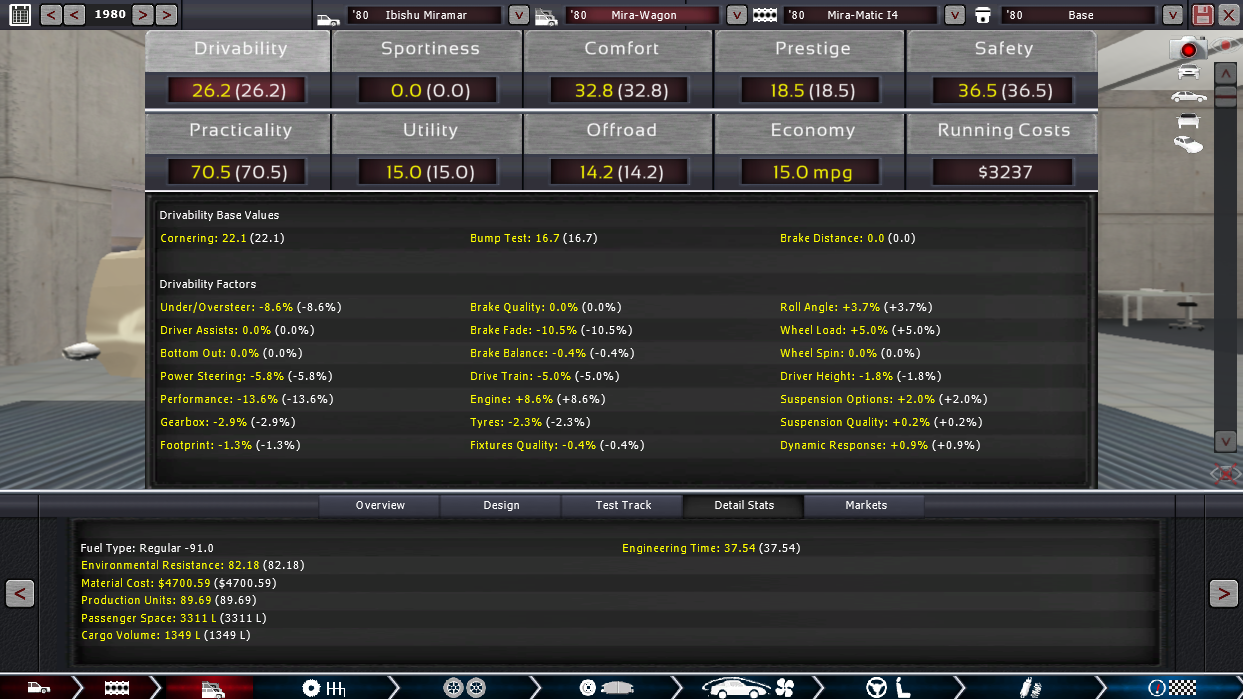Click the Engineering Time: 37.54 entry

click(711, 548)
